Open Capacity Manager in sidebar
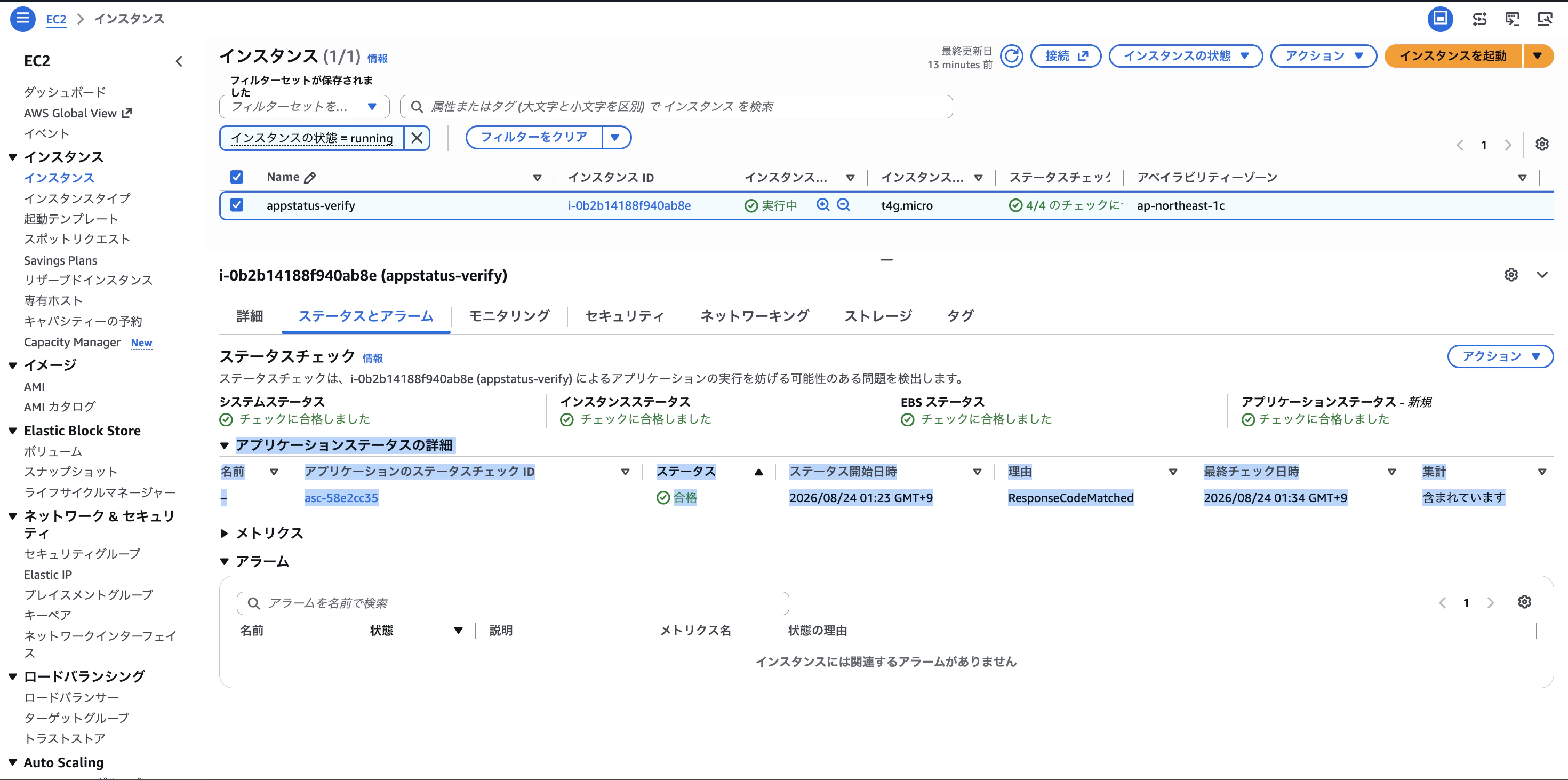 click(x=72, y=343)
